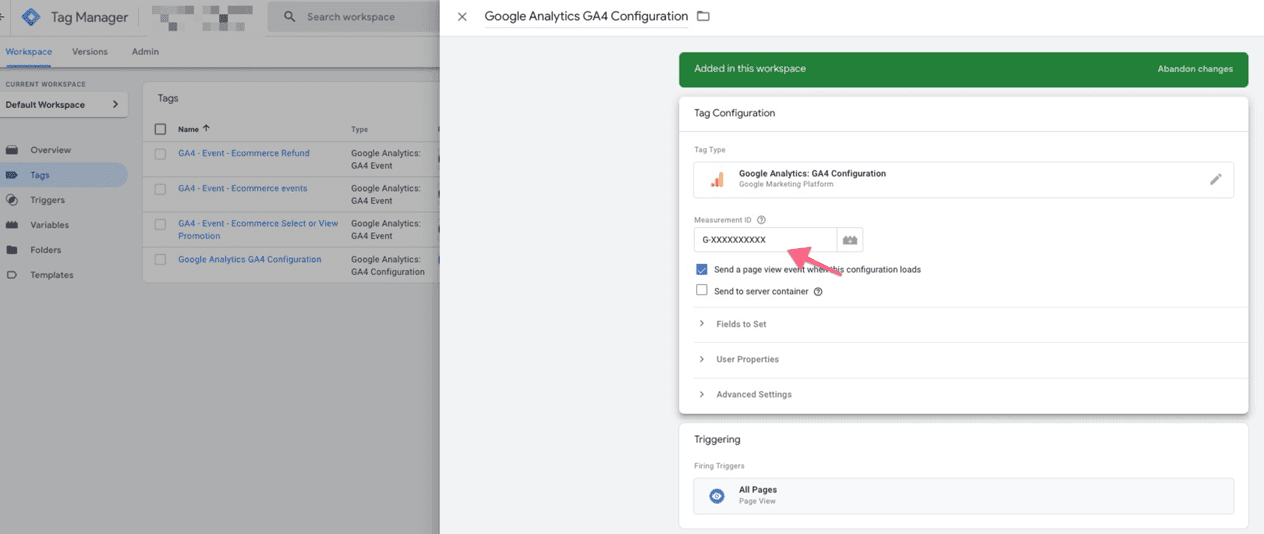Click the Templates sidebar icon

coord(12,275)
